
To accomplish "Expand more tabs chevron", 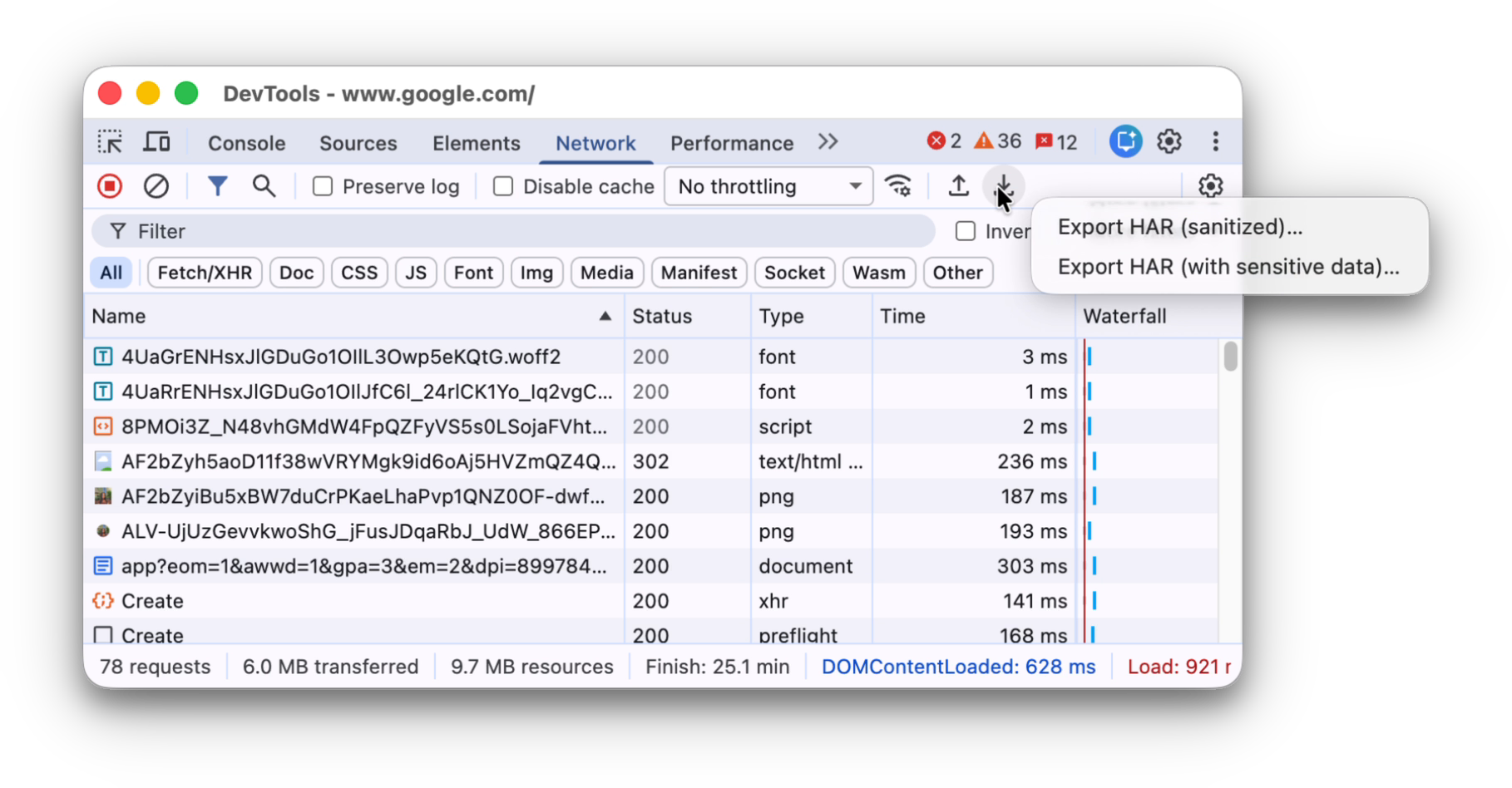I will point(828,142).
